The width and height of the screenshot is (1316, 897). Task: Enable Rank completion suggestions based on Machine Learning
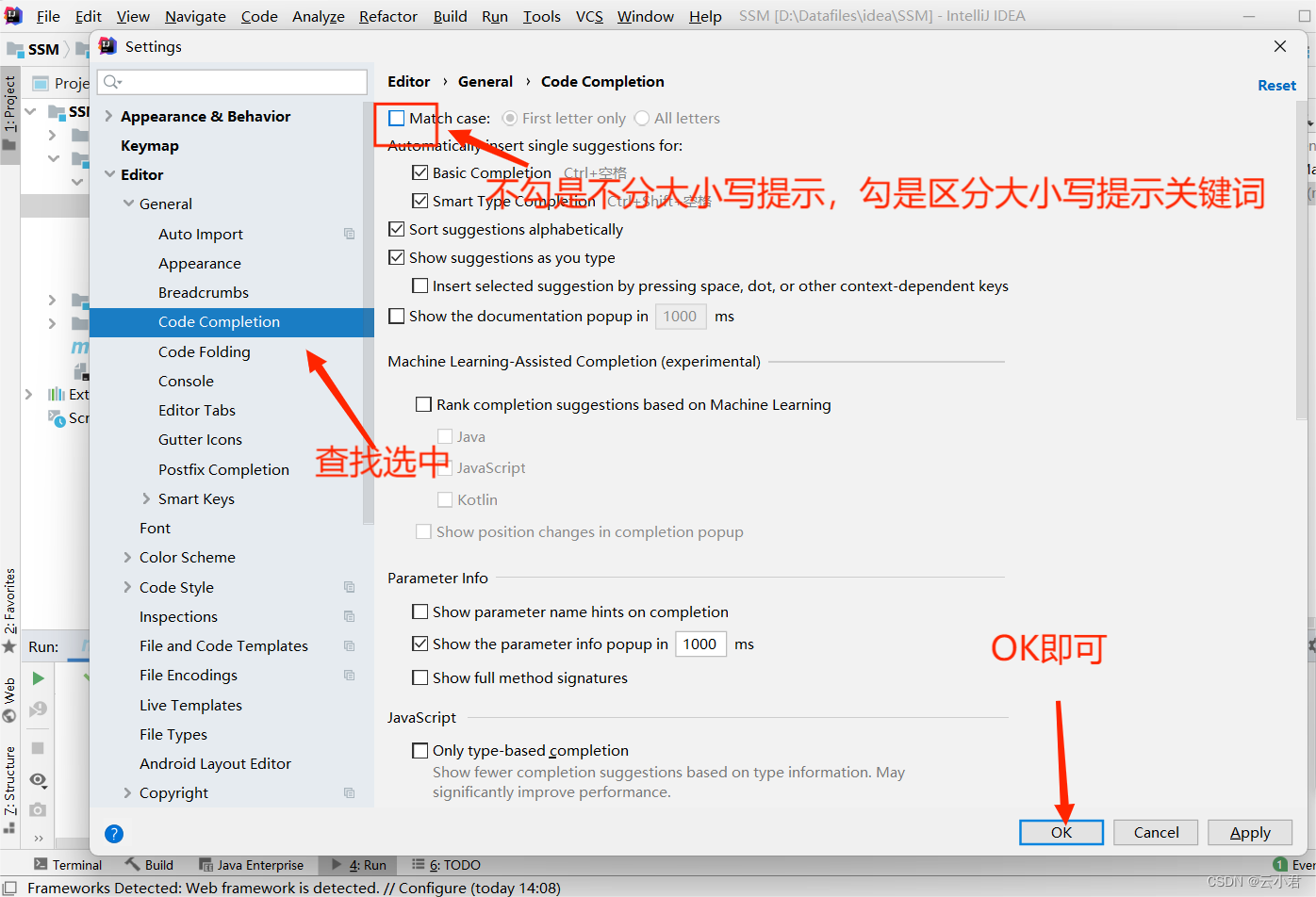pyautogui.click(x=424, y=404)
